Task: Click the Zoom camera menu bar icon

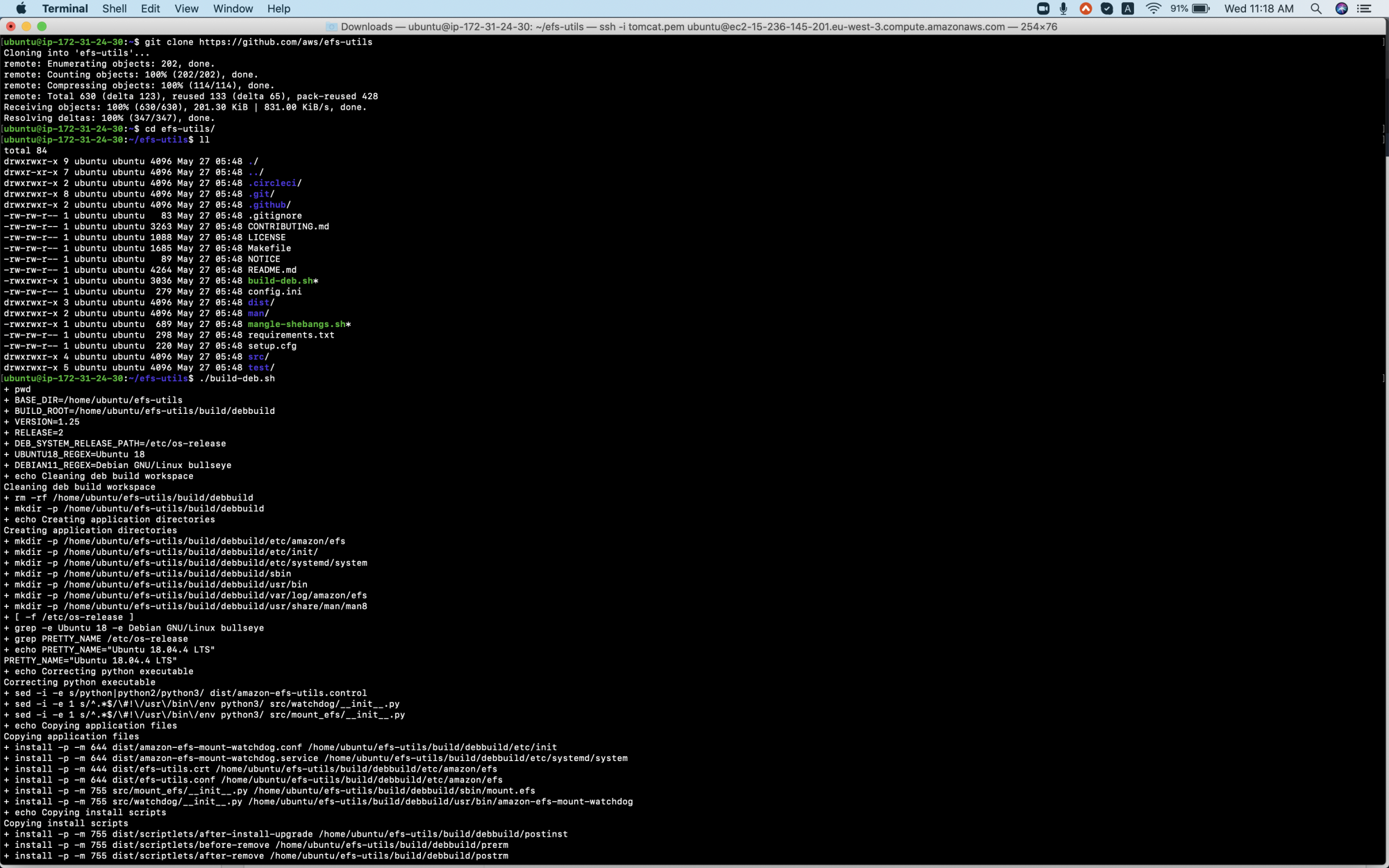Action: click(1042, 8)
